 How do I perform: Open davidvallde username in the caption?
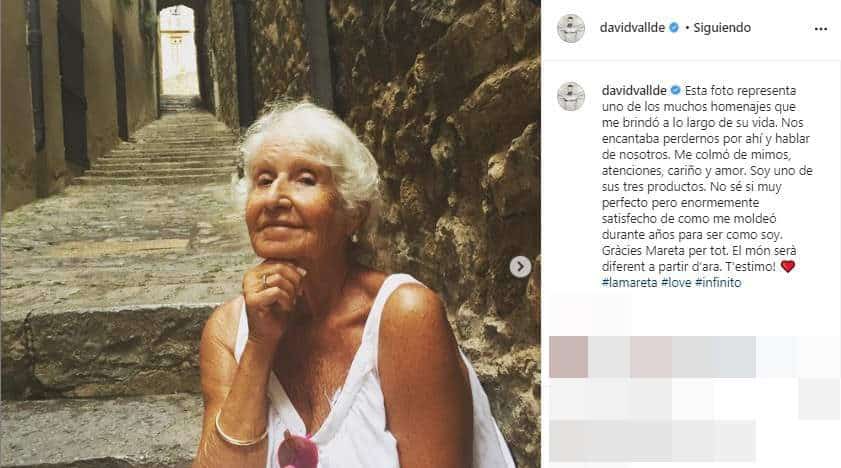[634, 90]
